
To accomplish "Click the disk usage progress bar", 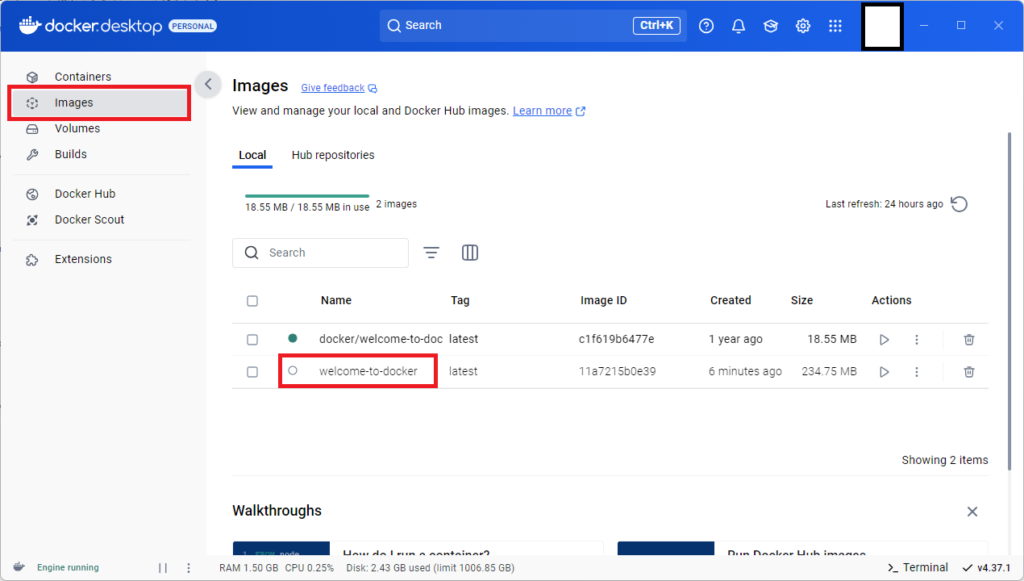I will pos(307,195).
